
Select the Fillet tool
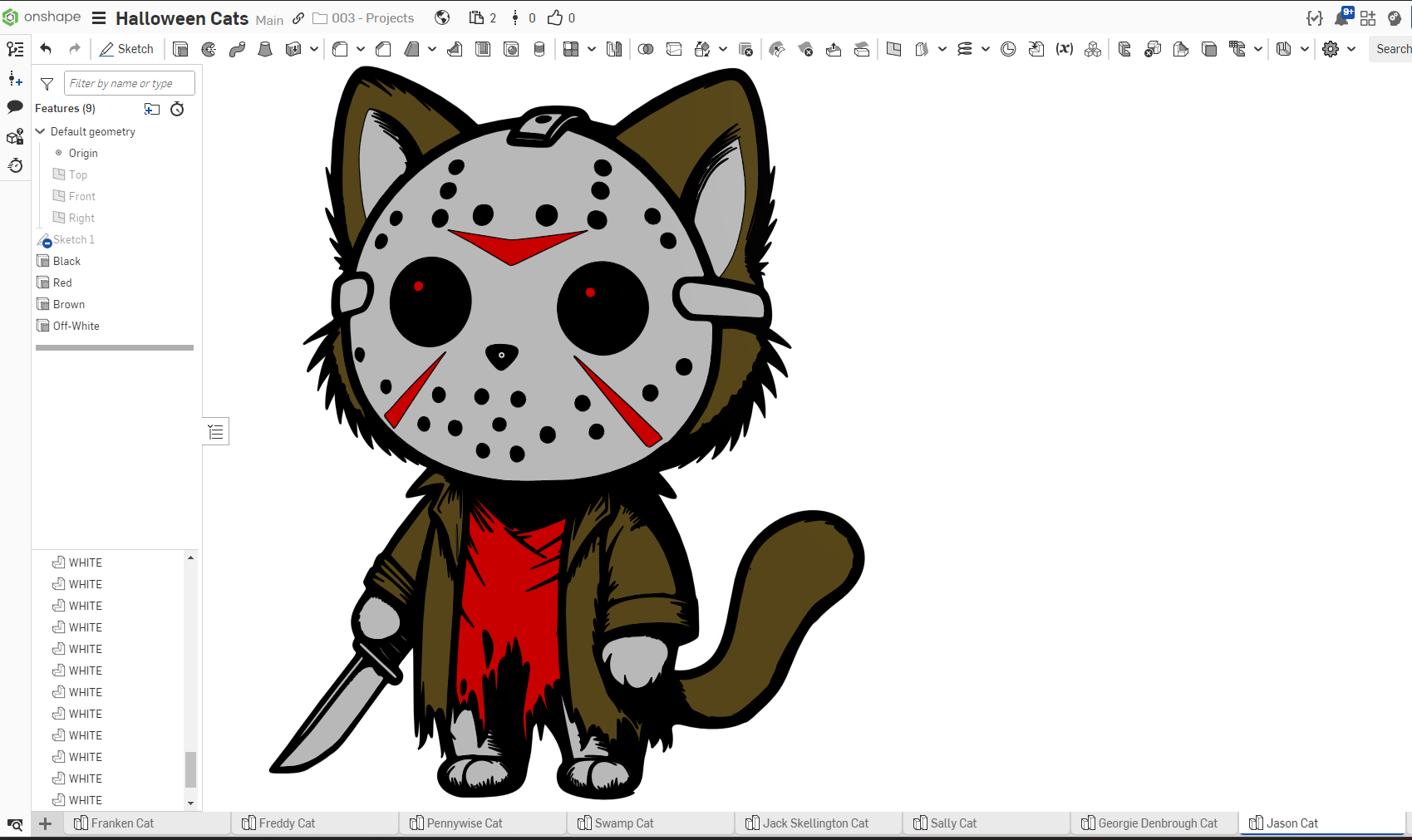340,49
